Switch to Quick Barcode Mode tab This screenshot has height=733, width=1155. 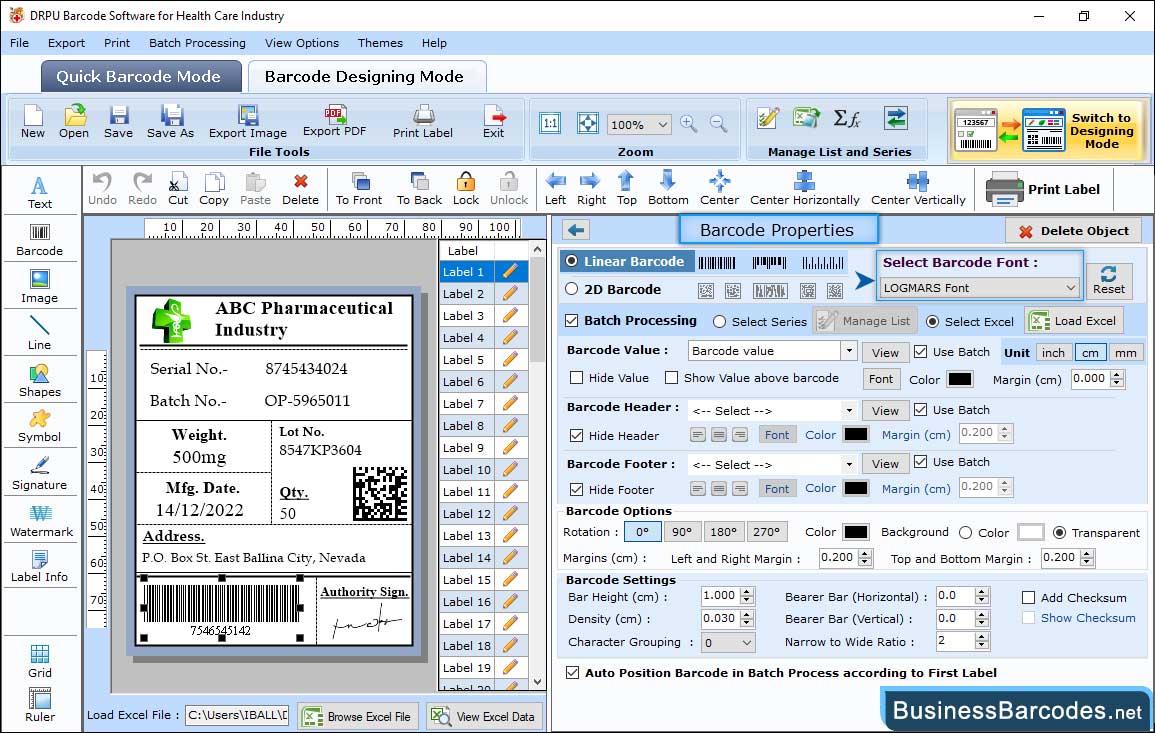[140, 77]
